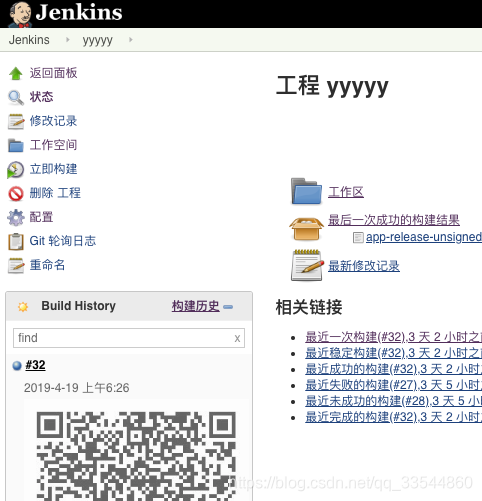Image resolution: width=482 pixels, height=501 pixels.
Task: Click the folder icon beside 工作空间
Action: 16,145
